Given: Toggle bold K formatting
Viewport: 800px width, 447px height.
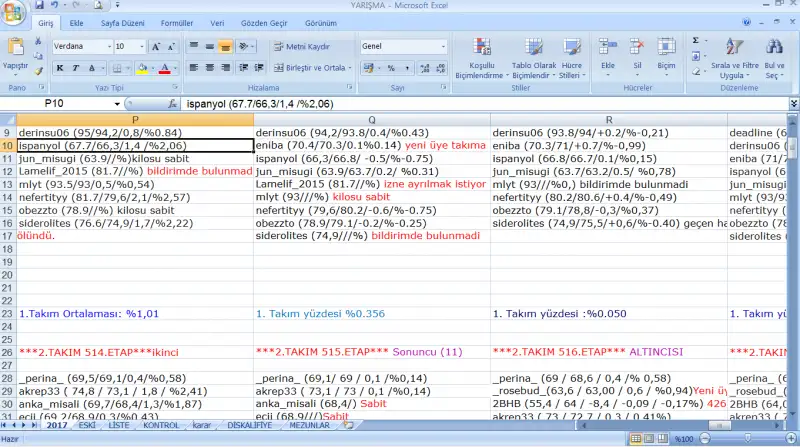Looking at the screenshot, I should (61, 68).
